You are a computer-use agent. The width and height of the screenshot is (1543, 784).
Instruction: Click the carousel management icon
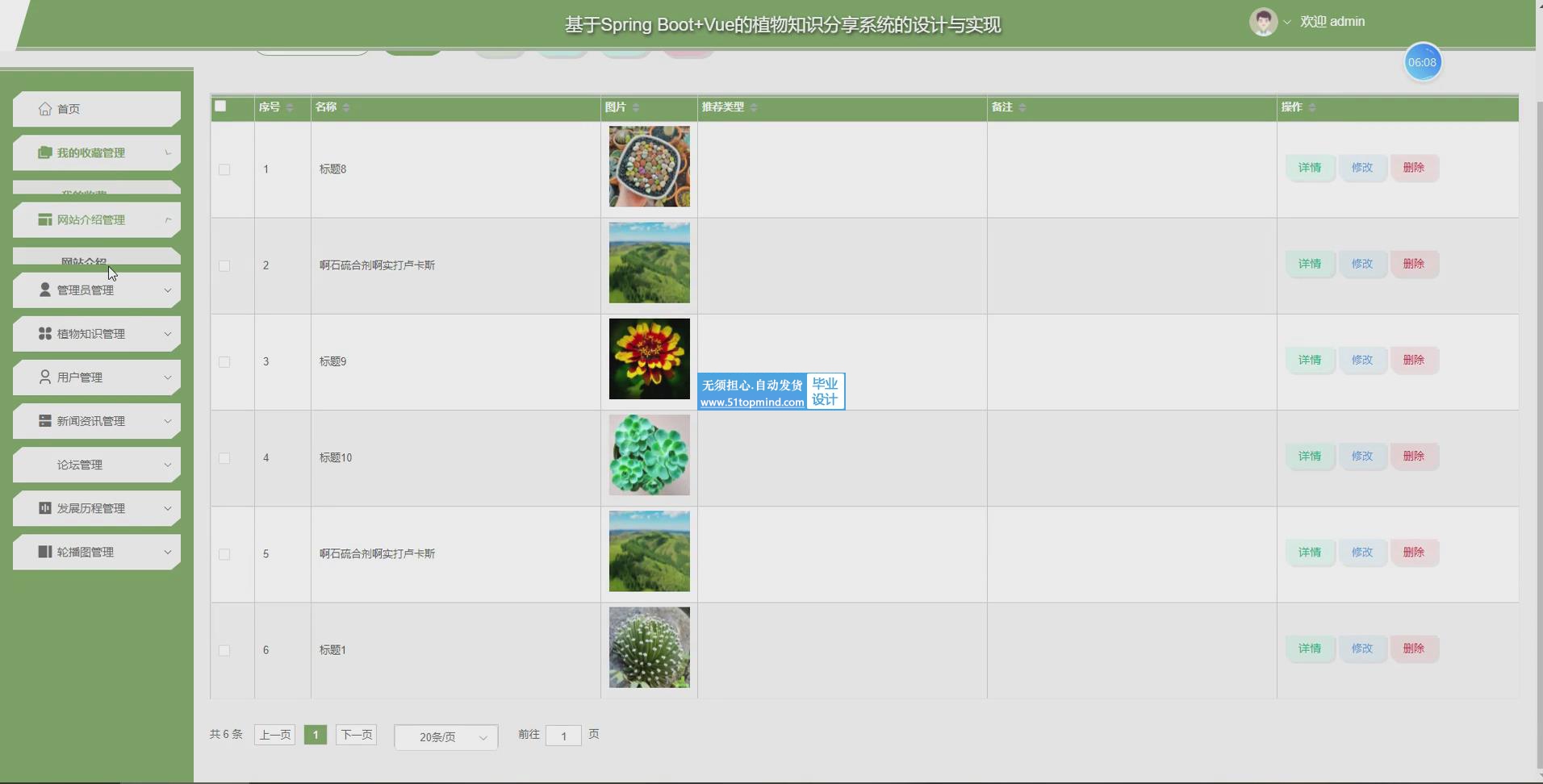pyautogui.click(x=45, y=552)
